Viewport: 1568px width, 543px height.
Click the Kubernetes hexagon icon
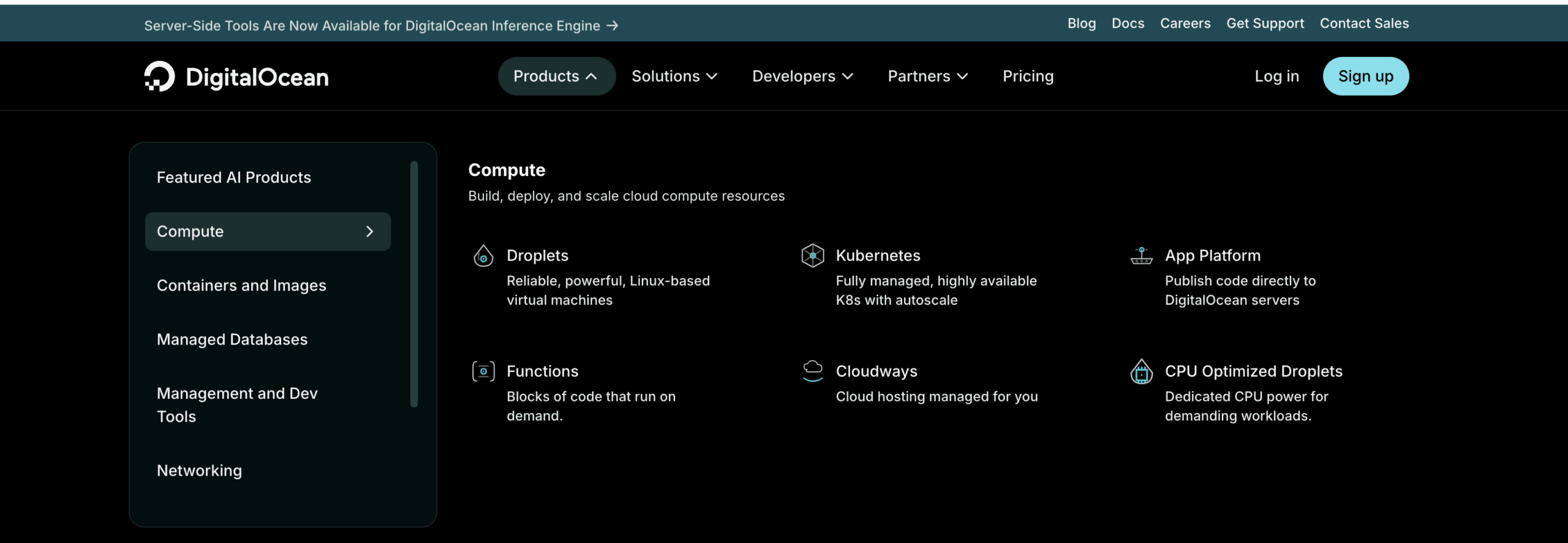(813, 256)
